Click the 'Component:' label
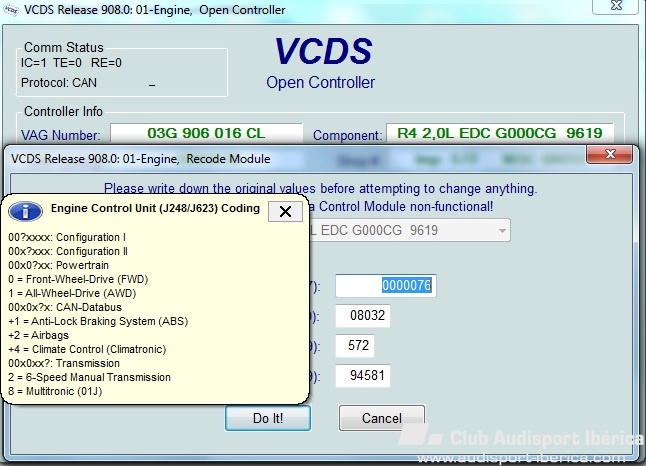 [x=347, y=135]
